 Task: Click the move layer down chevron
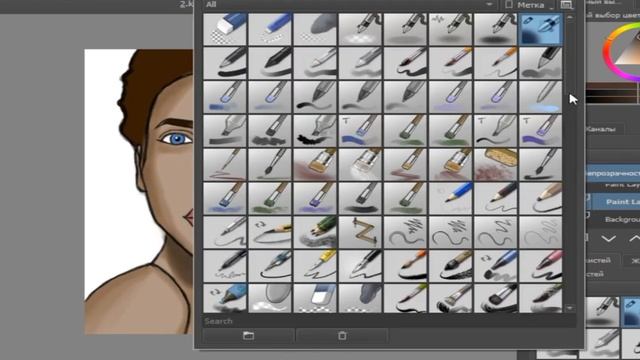pos(608,239)
